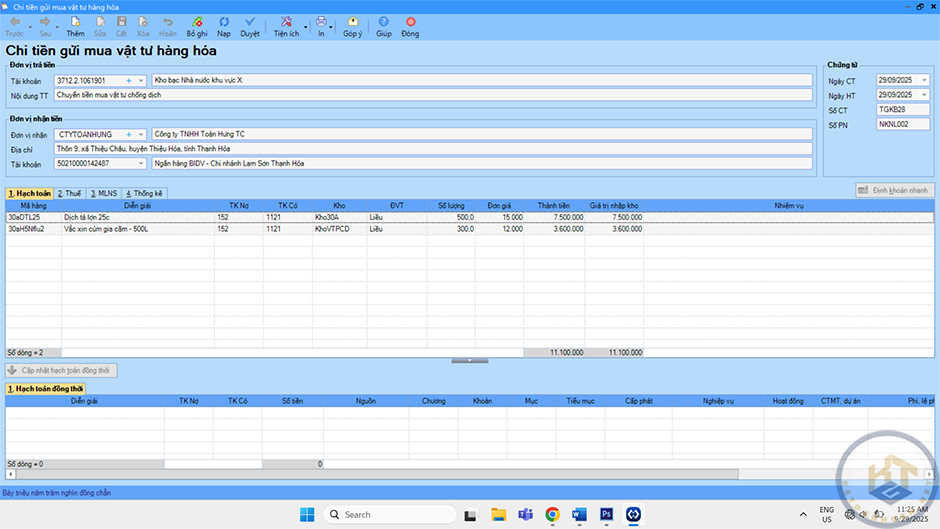940x529 pixels.
Task: Click the Nạp (Reload) icon
Action: (224, 22)
